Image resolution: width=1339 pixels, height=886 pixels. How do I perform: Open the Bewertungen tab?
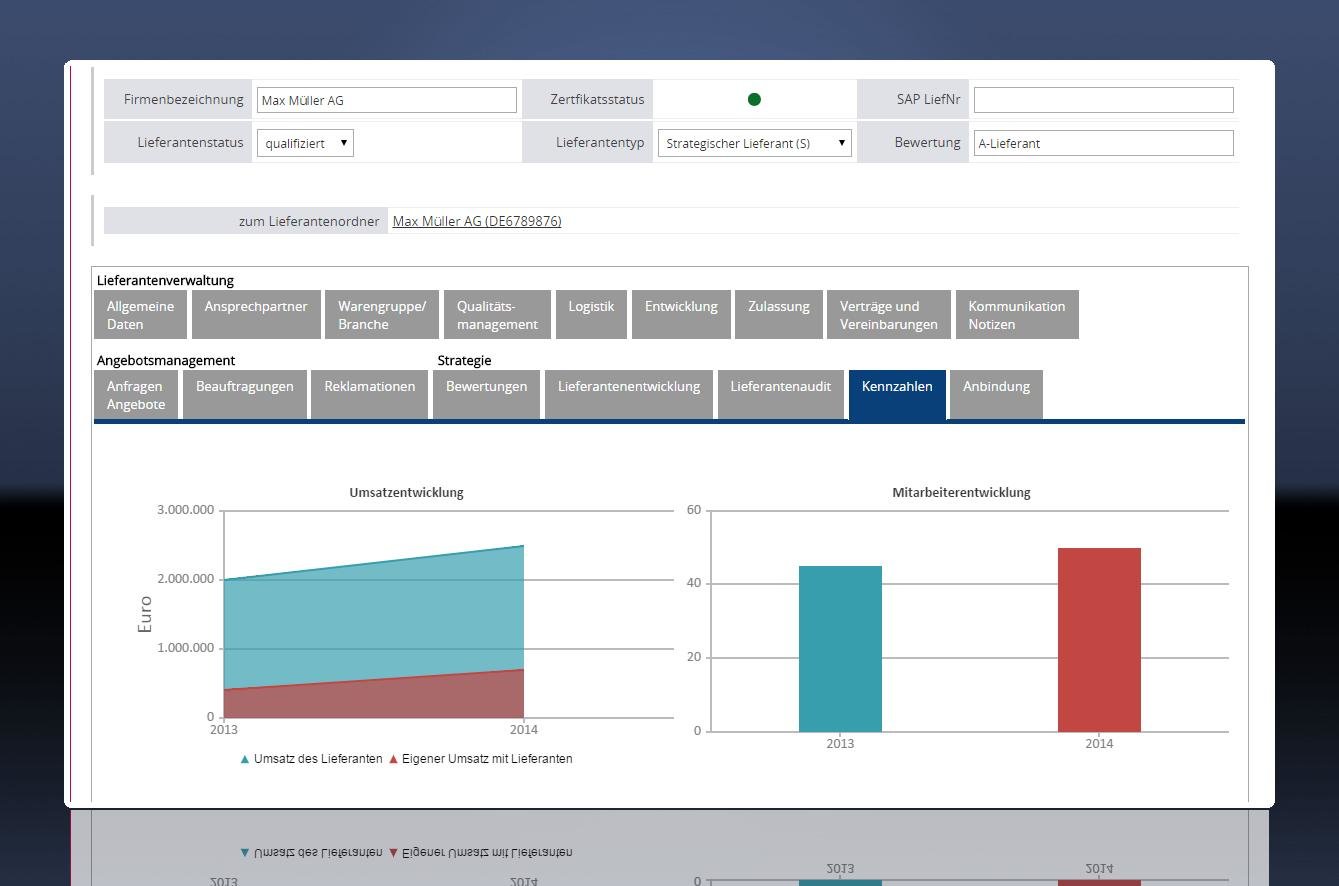[486, 395]
